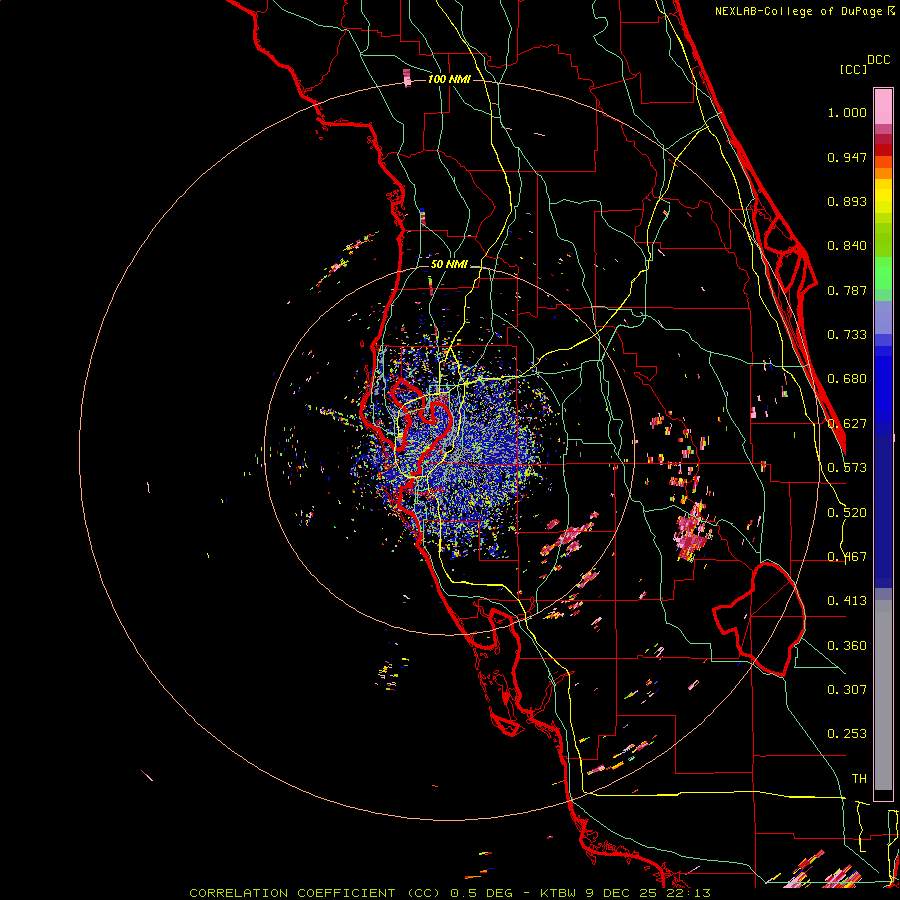
Task: Click the TH threshold label on legend
Action: 859,779
